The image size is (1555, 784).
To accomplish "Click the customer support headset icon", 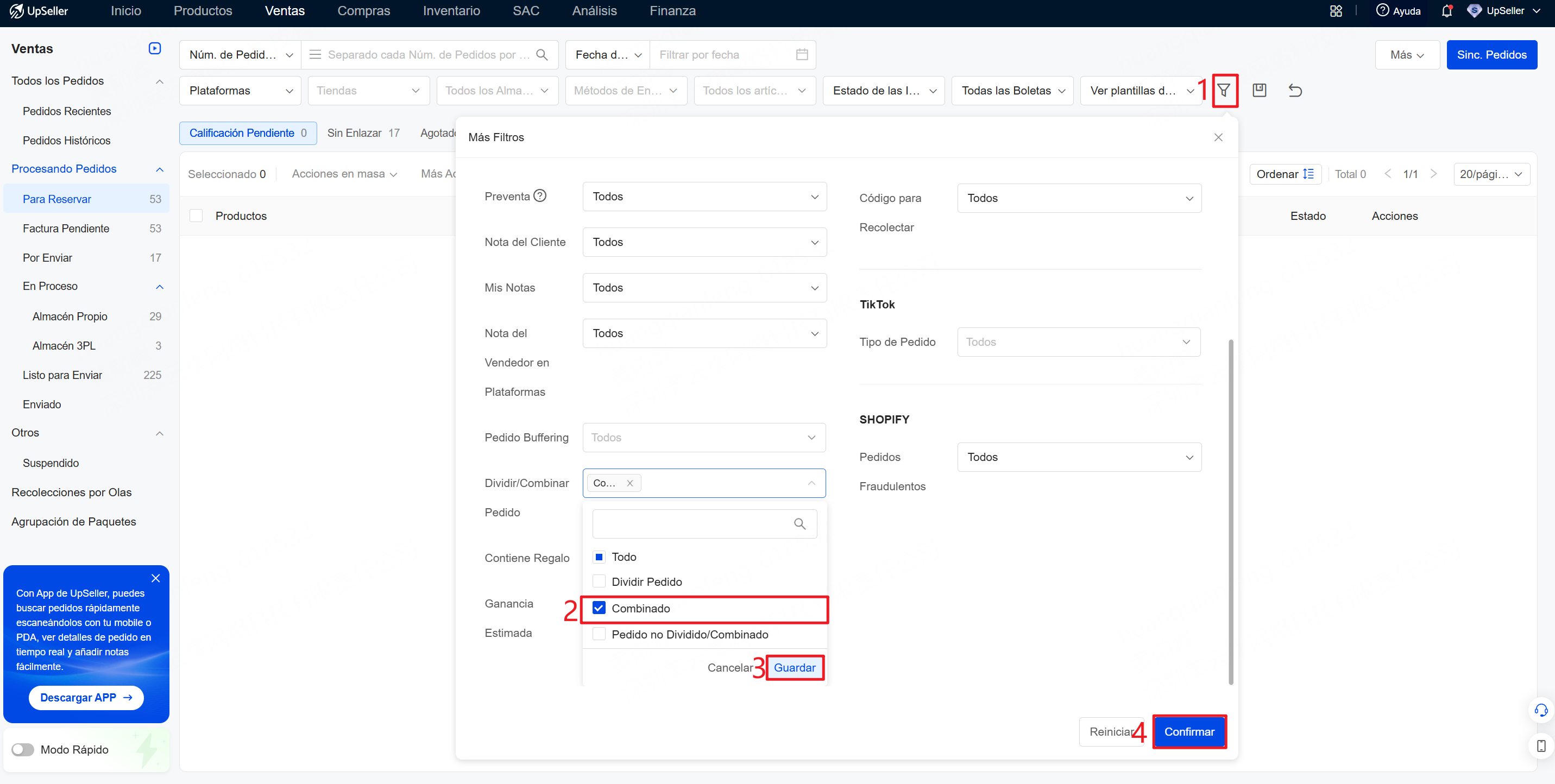I will [1540, 710].
